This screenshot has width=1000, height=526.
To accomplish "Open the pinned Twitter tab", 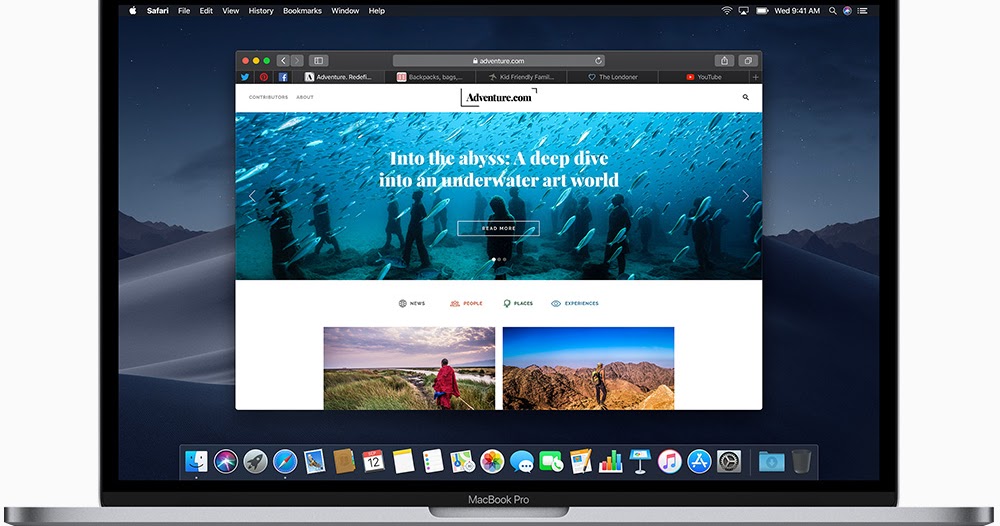I will [244, 77].
